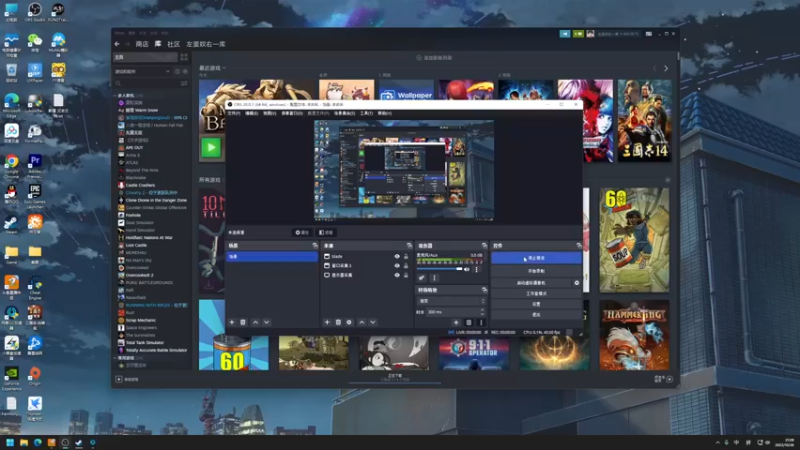Open Steam library filter options icon
800x450 pixels.
pyautogui.click(x=184, y=83)
